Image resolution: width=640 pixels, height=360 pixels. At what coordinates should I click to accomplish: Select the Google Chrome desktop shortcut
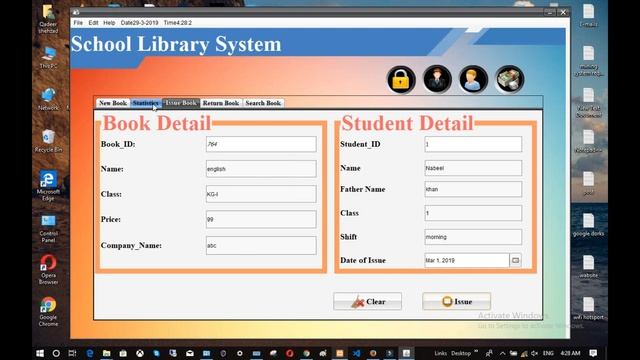[x=48, y=312]
